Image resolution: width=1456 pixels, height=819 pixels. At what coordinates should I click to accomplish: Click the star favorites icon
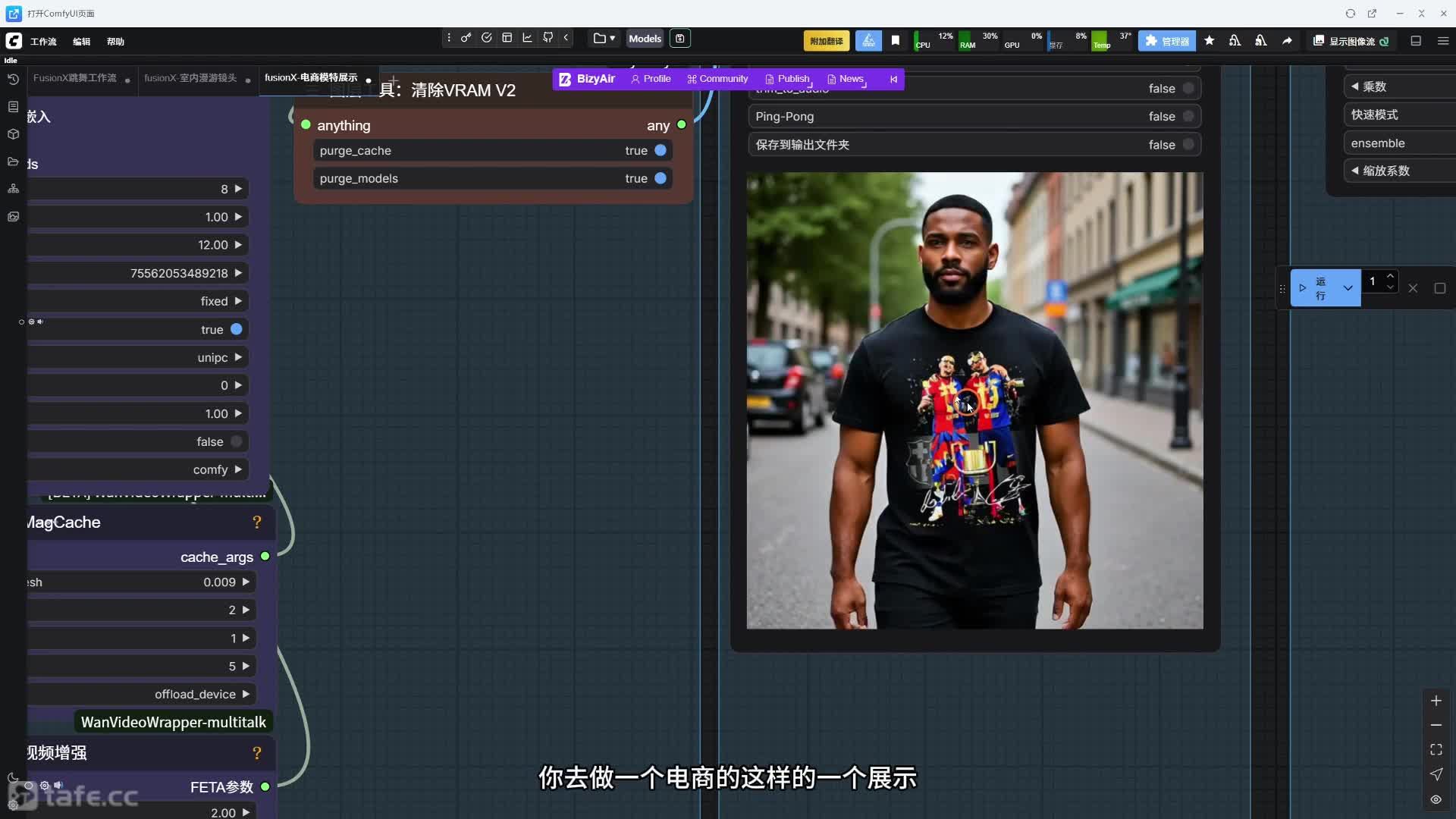(1210, 41)
